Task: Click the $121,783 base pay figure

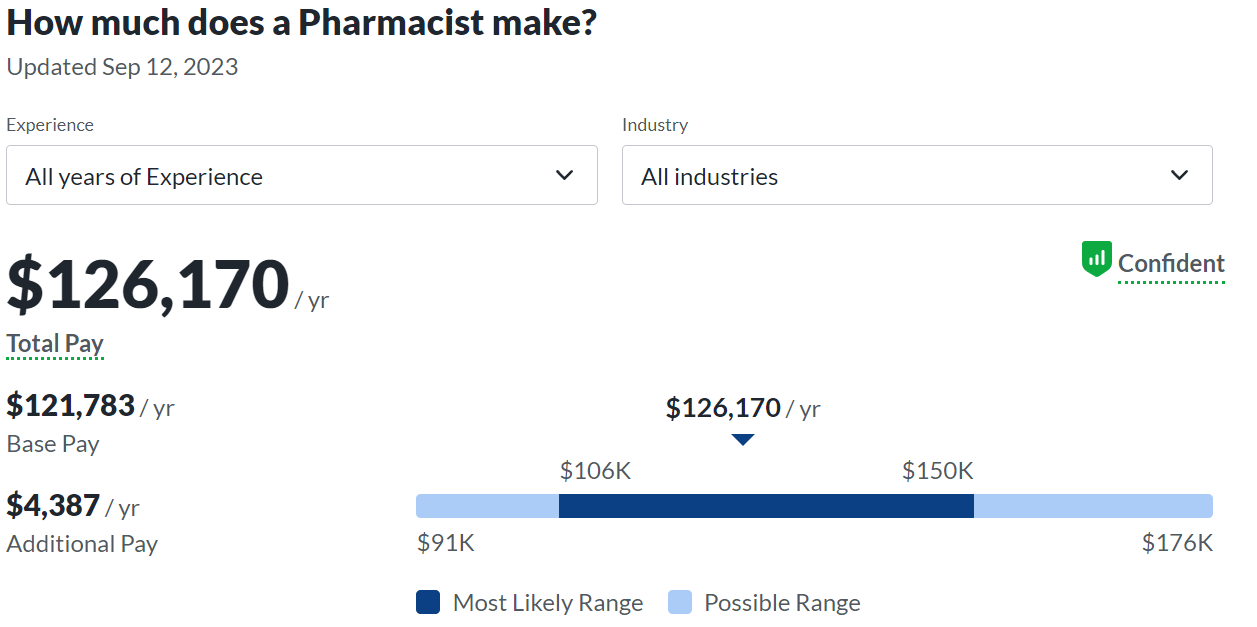Action: 71,406
